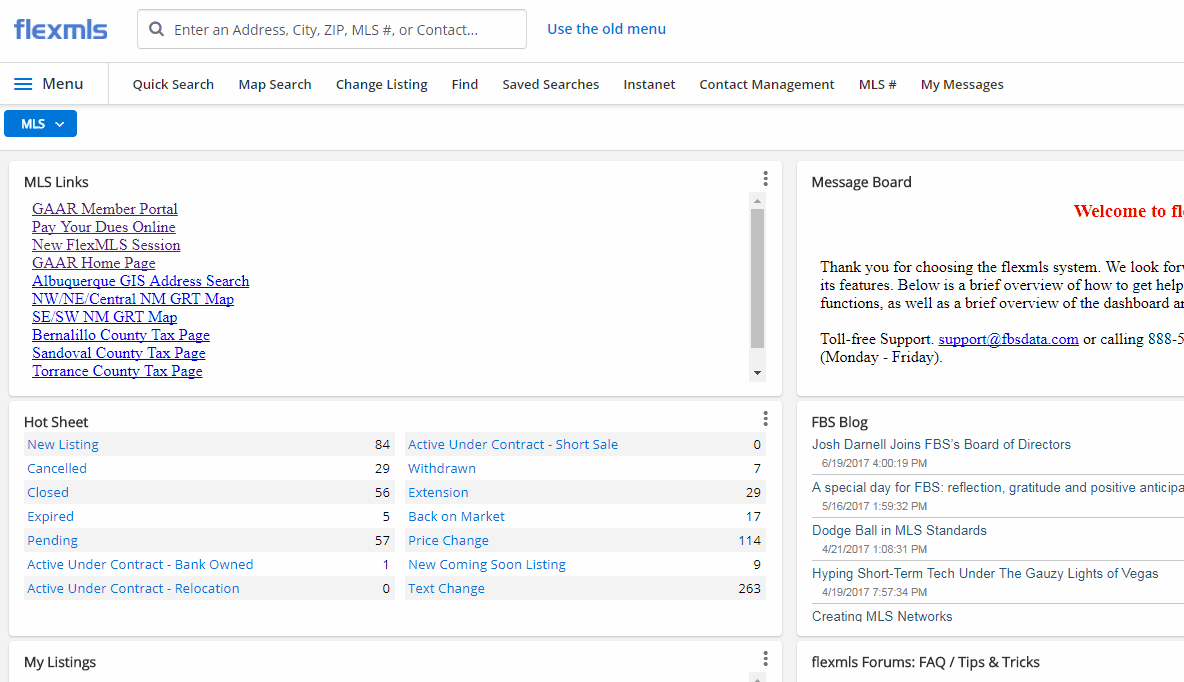Read Josh Darnell Joins FBS's Board post
The width and height of the screenshot is (1184, 682).
(x=941, y=445)
